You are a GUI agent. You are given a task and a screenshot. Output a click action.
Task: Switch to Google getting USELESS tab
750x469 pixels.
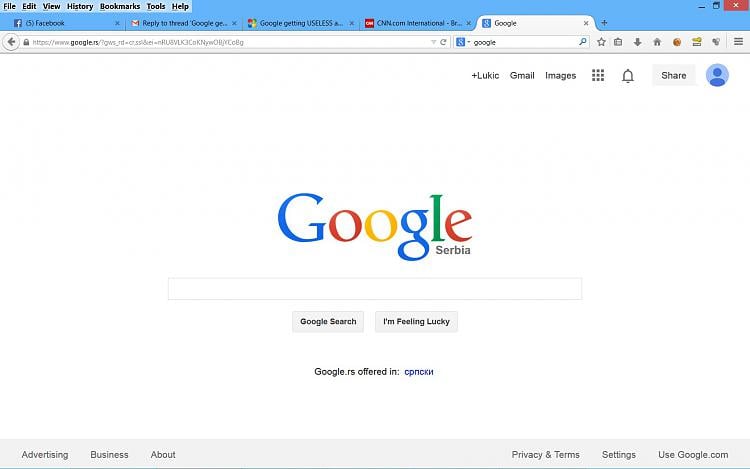[x=301, y=23]
